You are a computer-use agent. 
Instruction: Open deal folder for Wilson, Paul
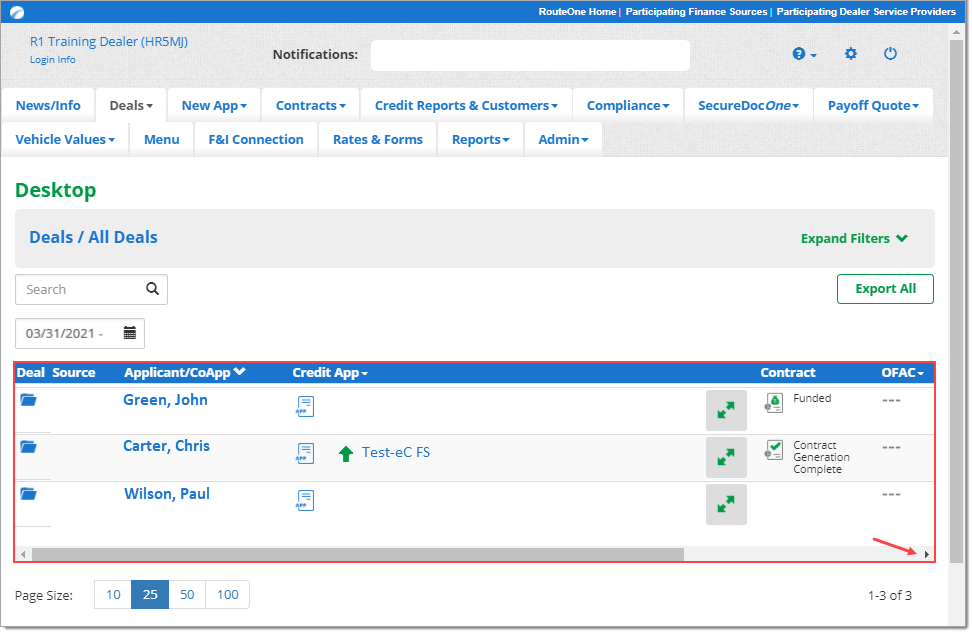29,493
